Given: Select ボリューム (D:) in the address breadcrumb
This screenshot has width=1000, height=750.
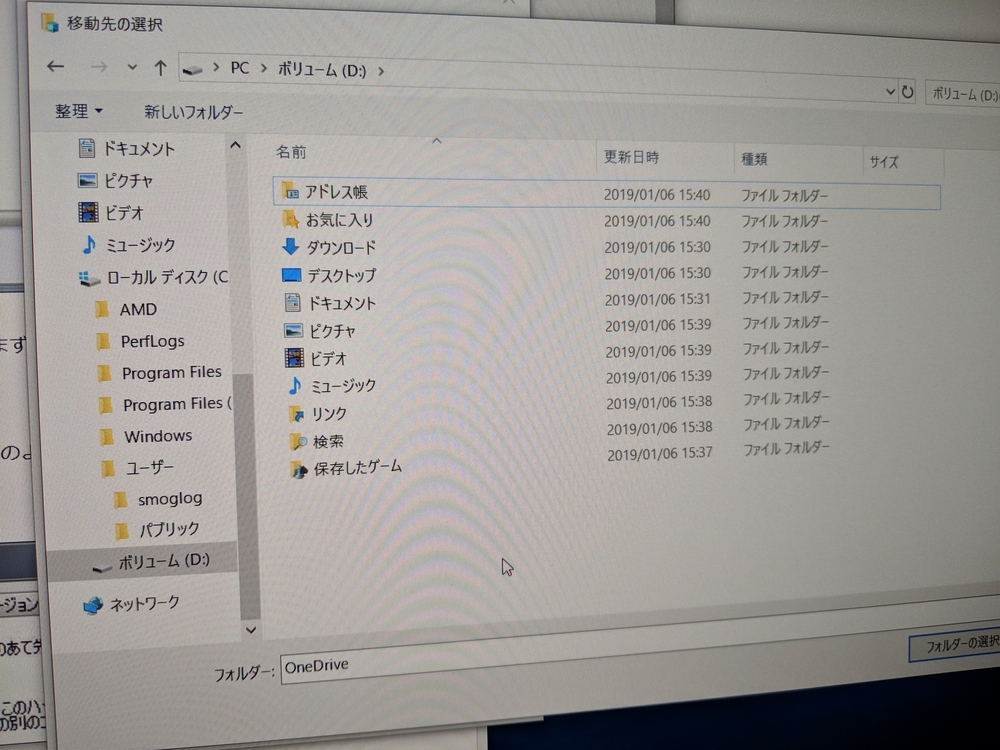Looking at the screenshot, I should click(x=322, y=70).
